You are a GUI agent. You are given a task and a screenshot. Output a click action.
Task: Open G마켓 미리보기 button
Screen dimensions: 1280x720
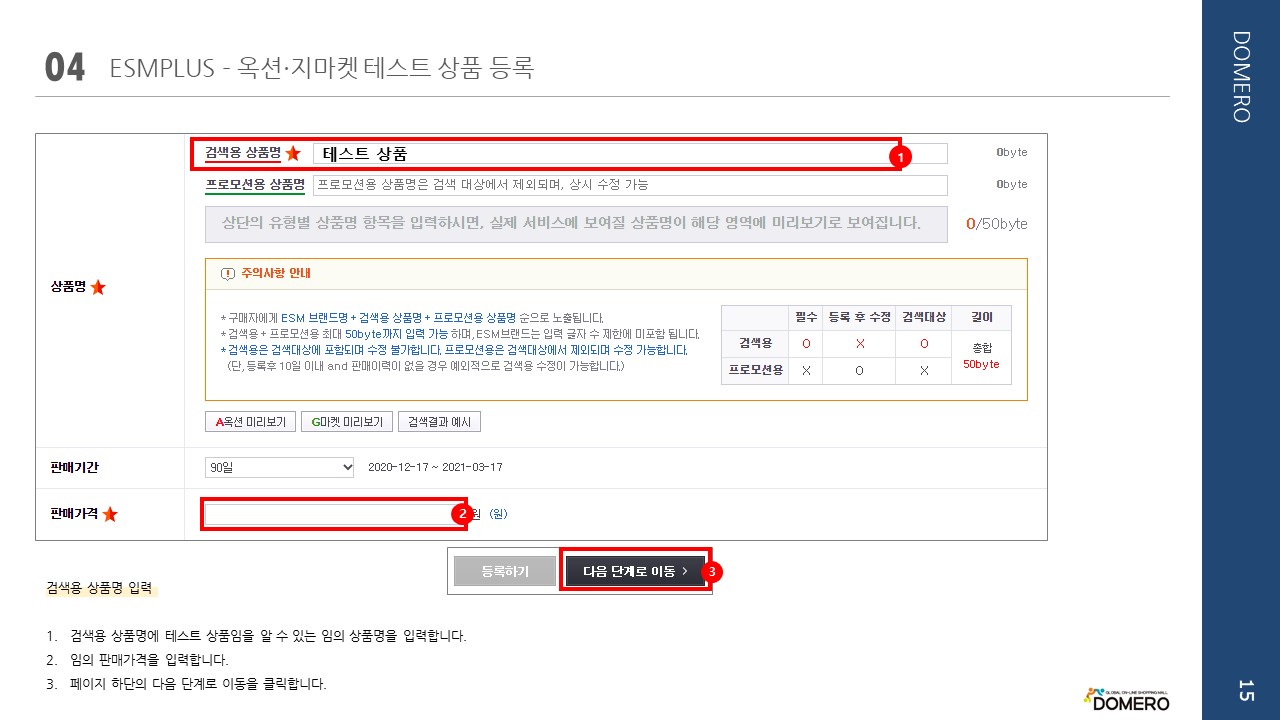[x=347, y=422]
